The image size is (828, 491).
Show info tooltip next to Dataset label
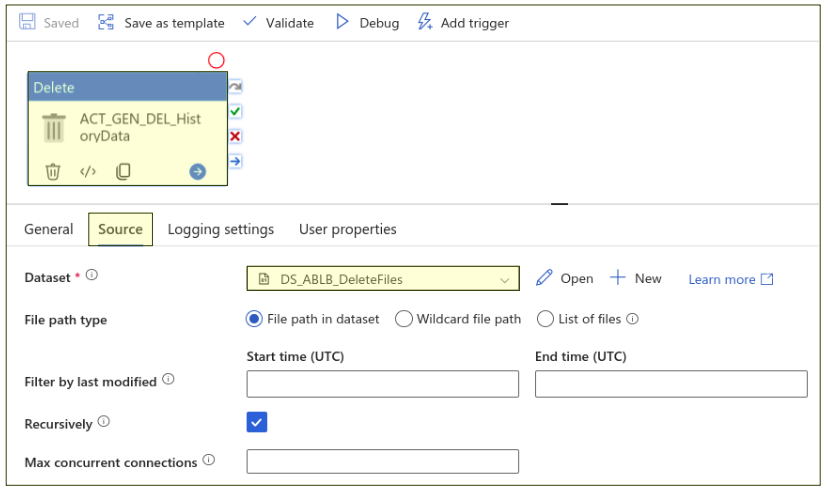tap(92, 275)
